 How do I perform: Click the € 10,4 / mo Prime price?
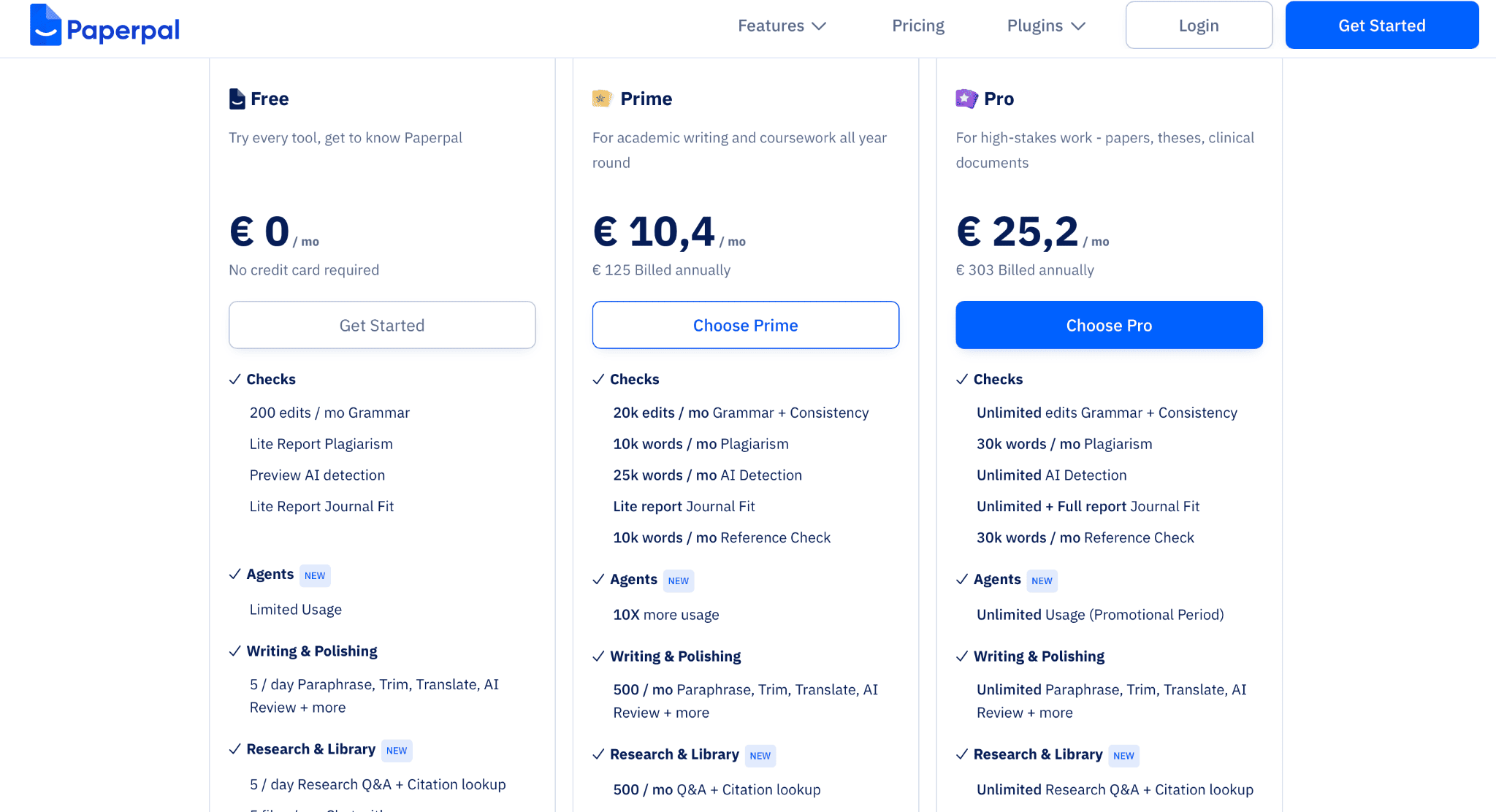point(669,232)
